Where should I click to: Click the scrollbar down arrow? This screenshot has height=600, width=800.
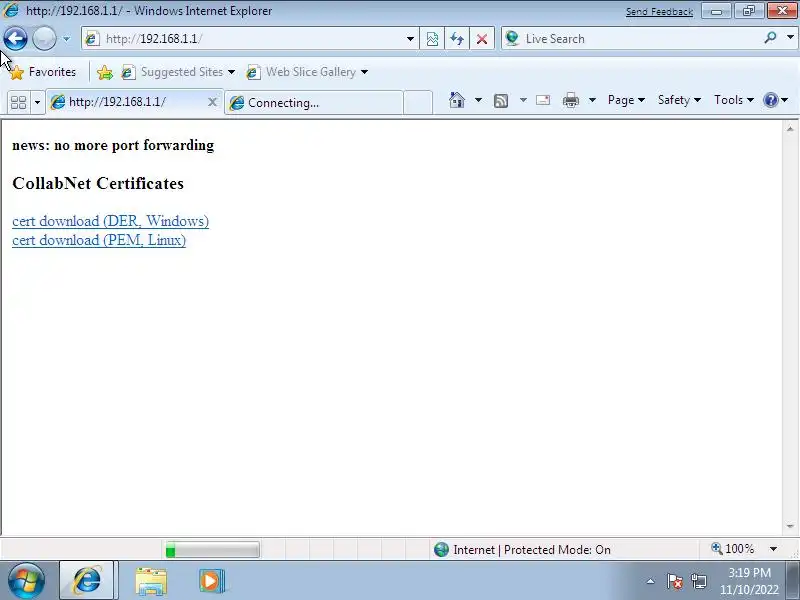790,526
